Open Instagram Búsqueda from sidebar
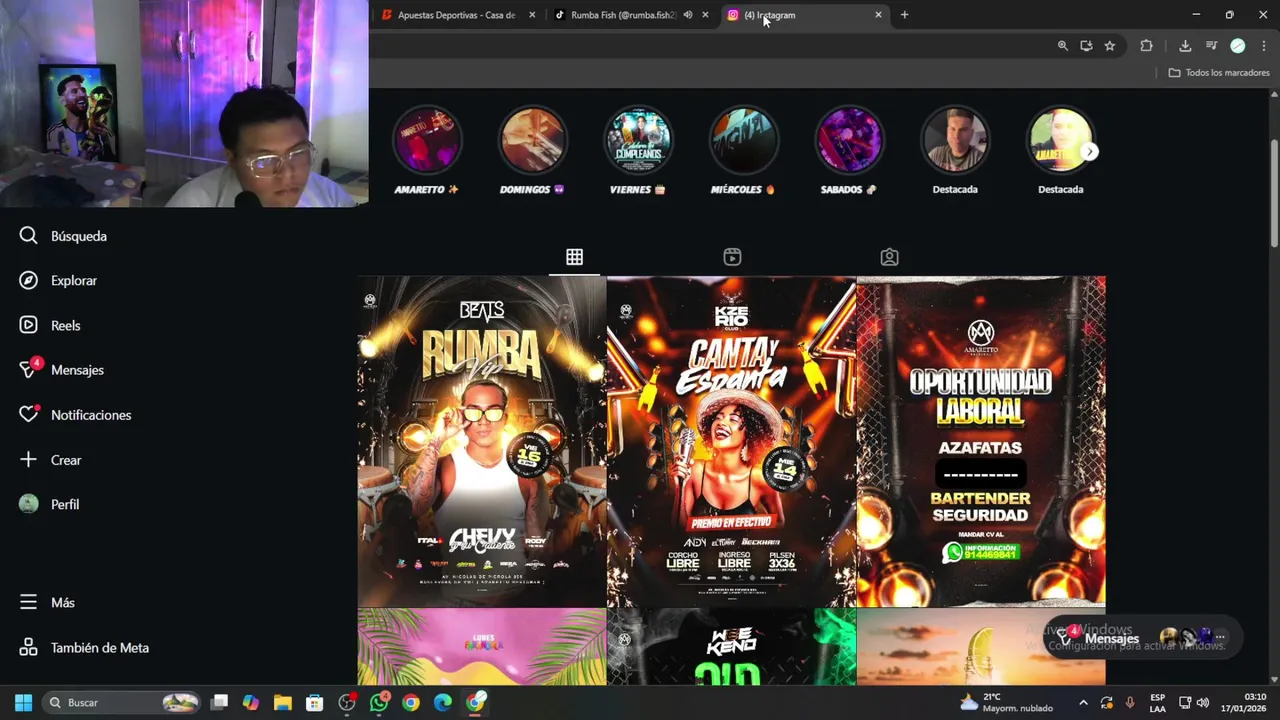The height and width of the screenshot is (720, 1280). pyautogui.click(x=63, y=236)
